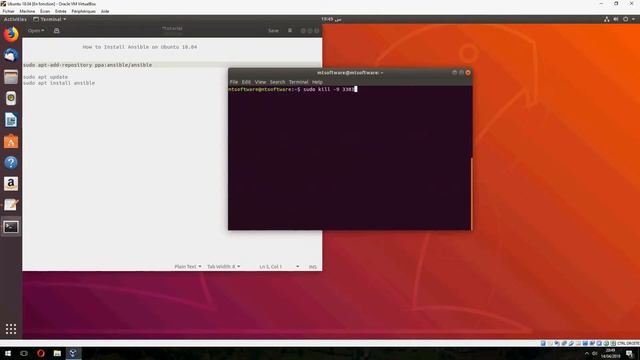Open system menu arrow in top bar
The width and height of the screenshot is (640, 360).
point(633,19)
